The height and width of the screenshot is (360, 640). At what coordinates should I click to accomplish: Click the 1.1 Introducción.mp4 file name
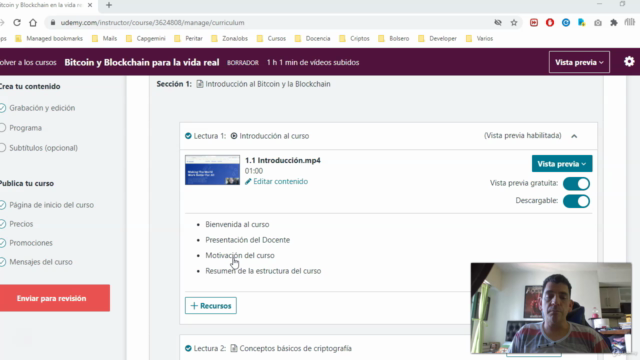click(282, 160)
